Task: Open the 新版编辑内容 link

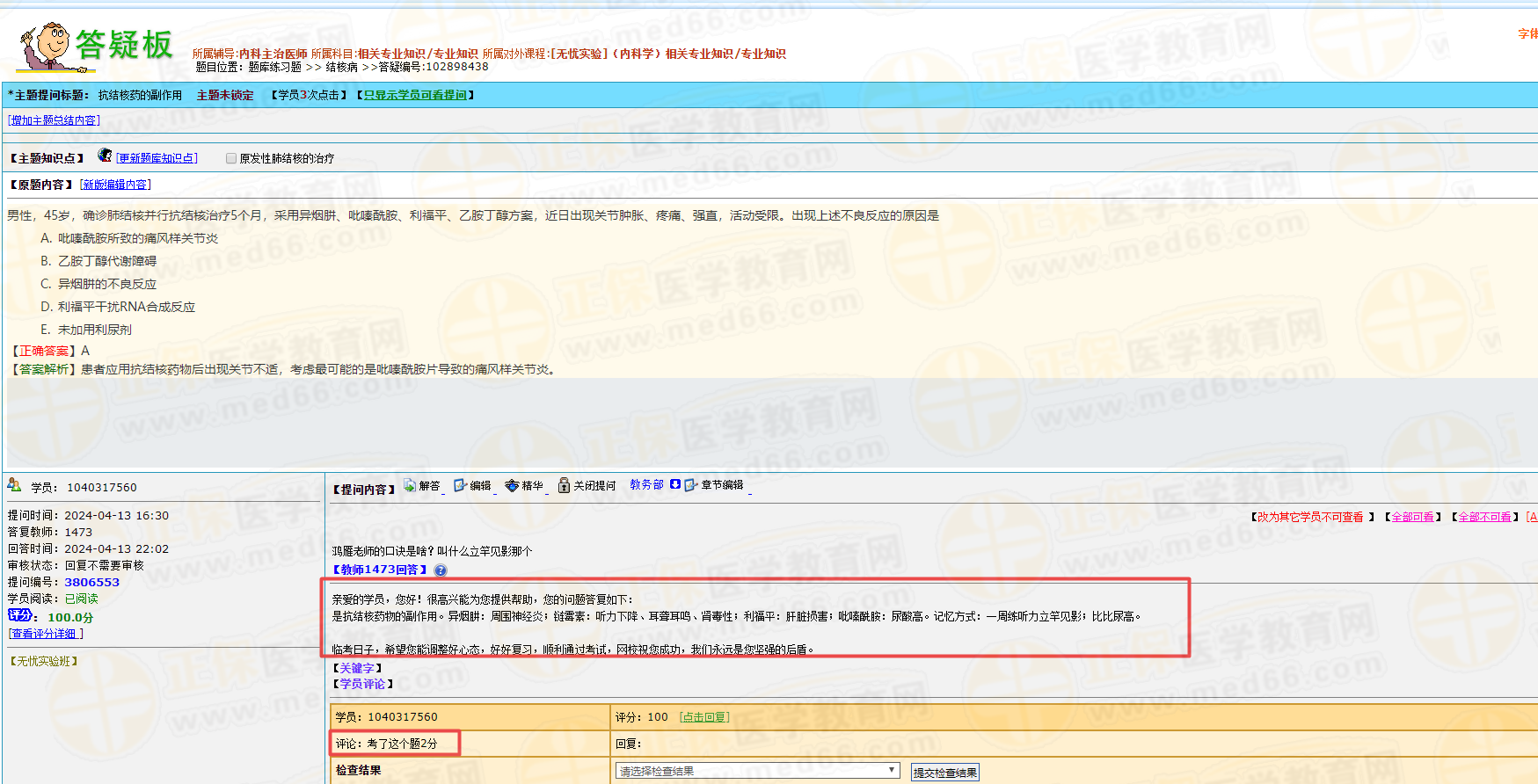Action: coord(115,185)
